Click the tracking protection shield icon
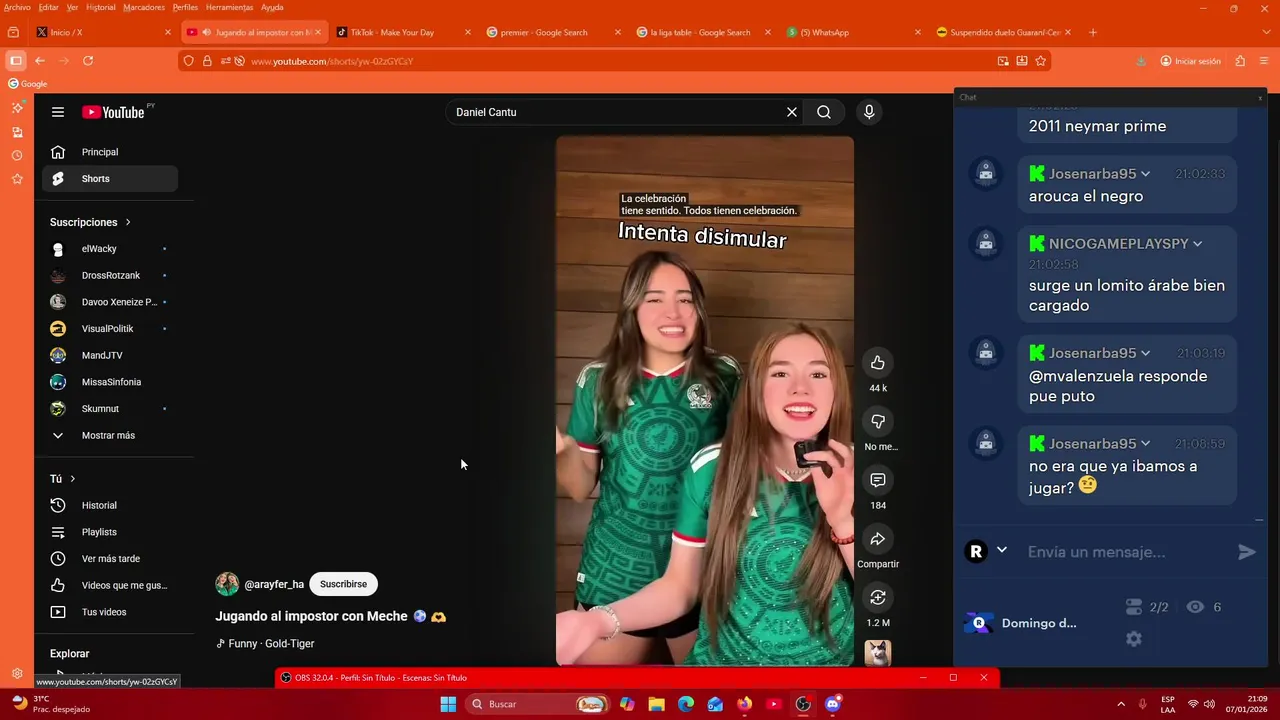The width and height of the screenshot is (1280, 720). pyautogui.click(x=188, y=61)
